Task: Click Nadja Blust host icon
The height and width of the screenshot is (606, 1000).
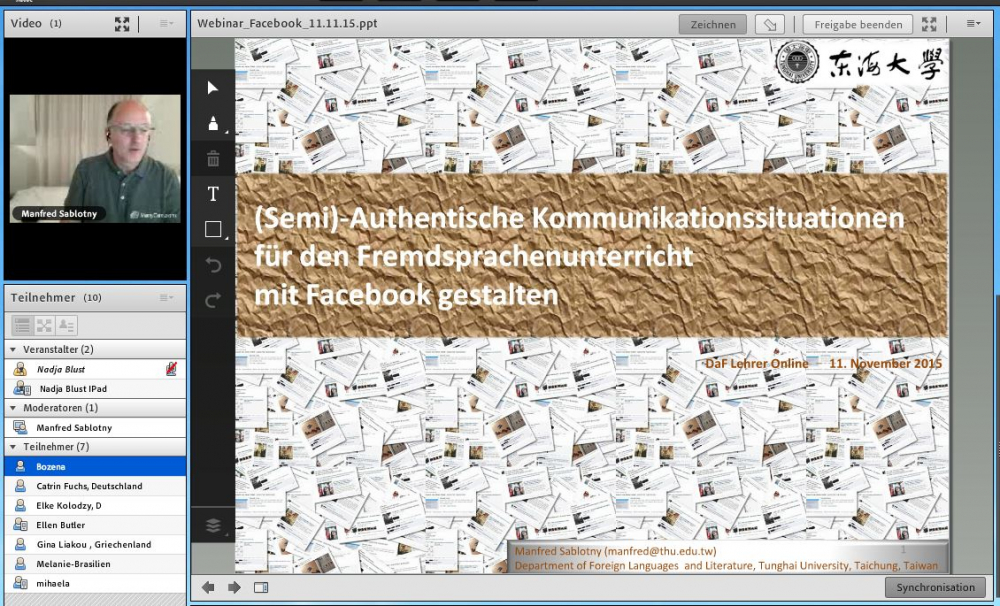Action: coord(20,369)
